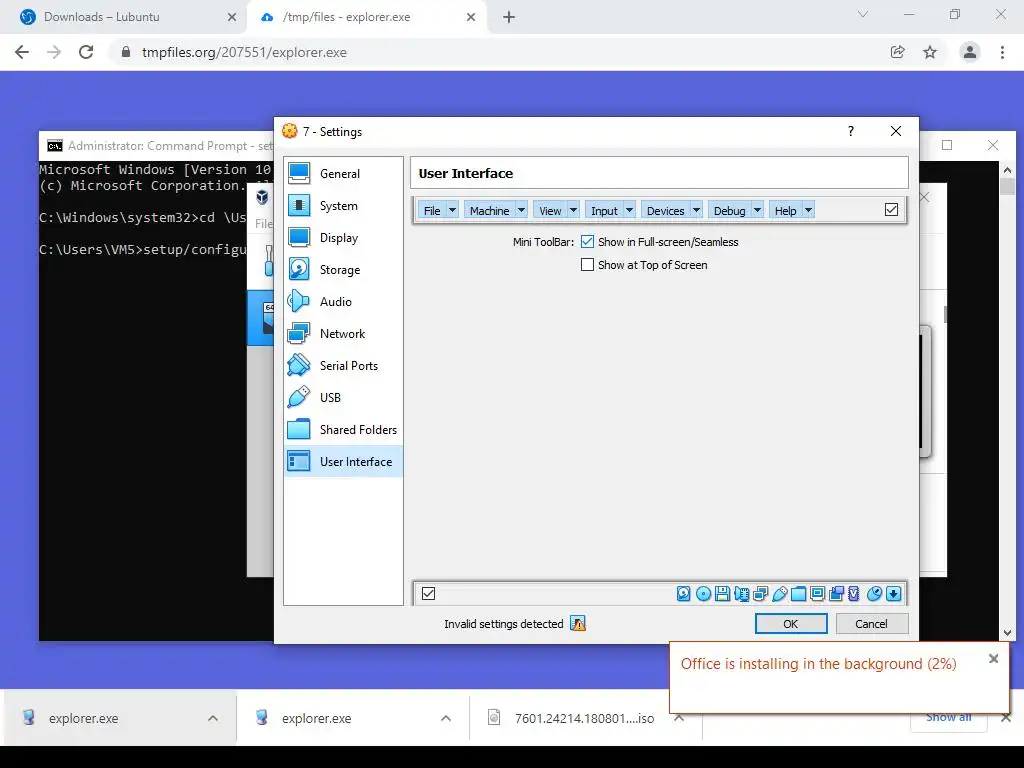Toggle the Network status bar indicator

pos(760,594)
